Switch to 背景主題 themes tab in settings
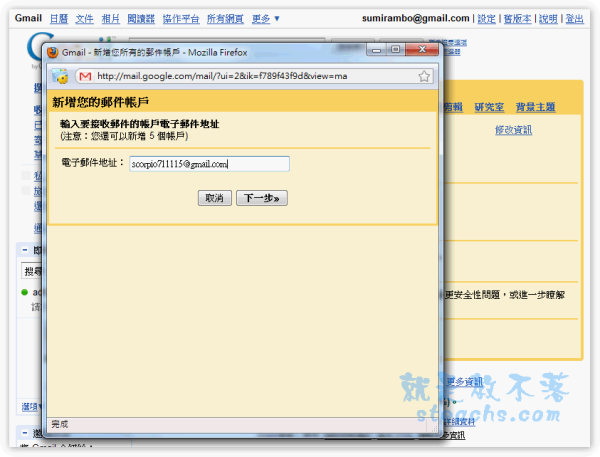Viewport: 600px width, 457px height. (x=535, y=107)
